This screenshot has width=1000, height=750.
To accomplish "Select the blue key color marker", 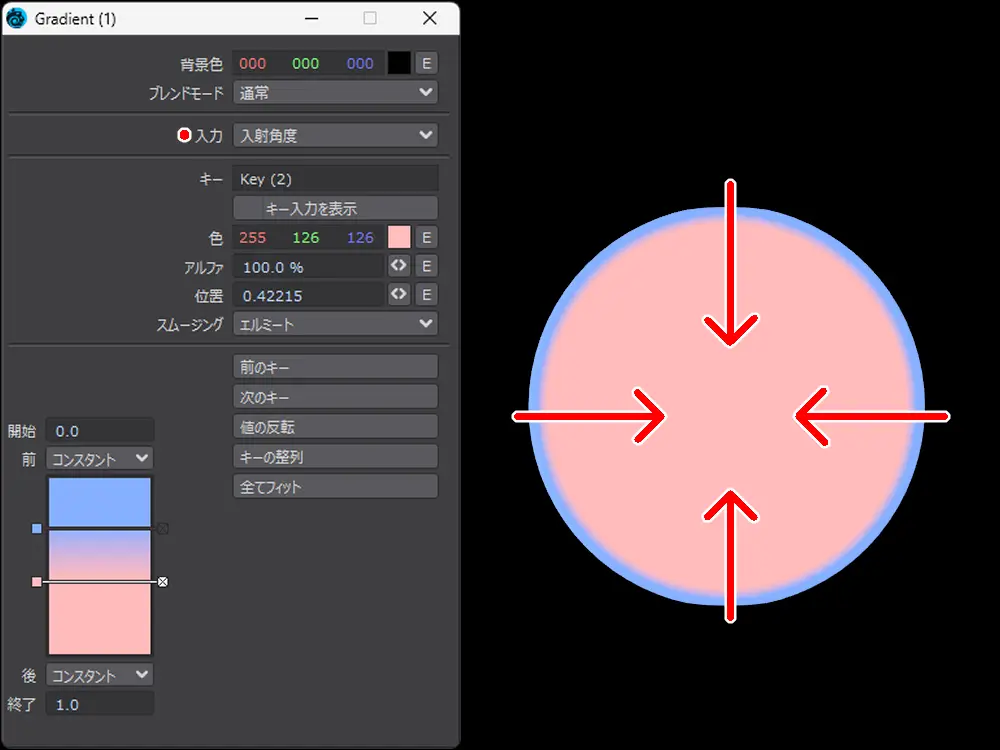I will coord(37,528).
